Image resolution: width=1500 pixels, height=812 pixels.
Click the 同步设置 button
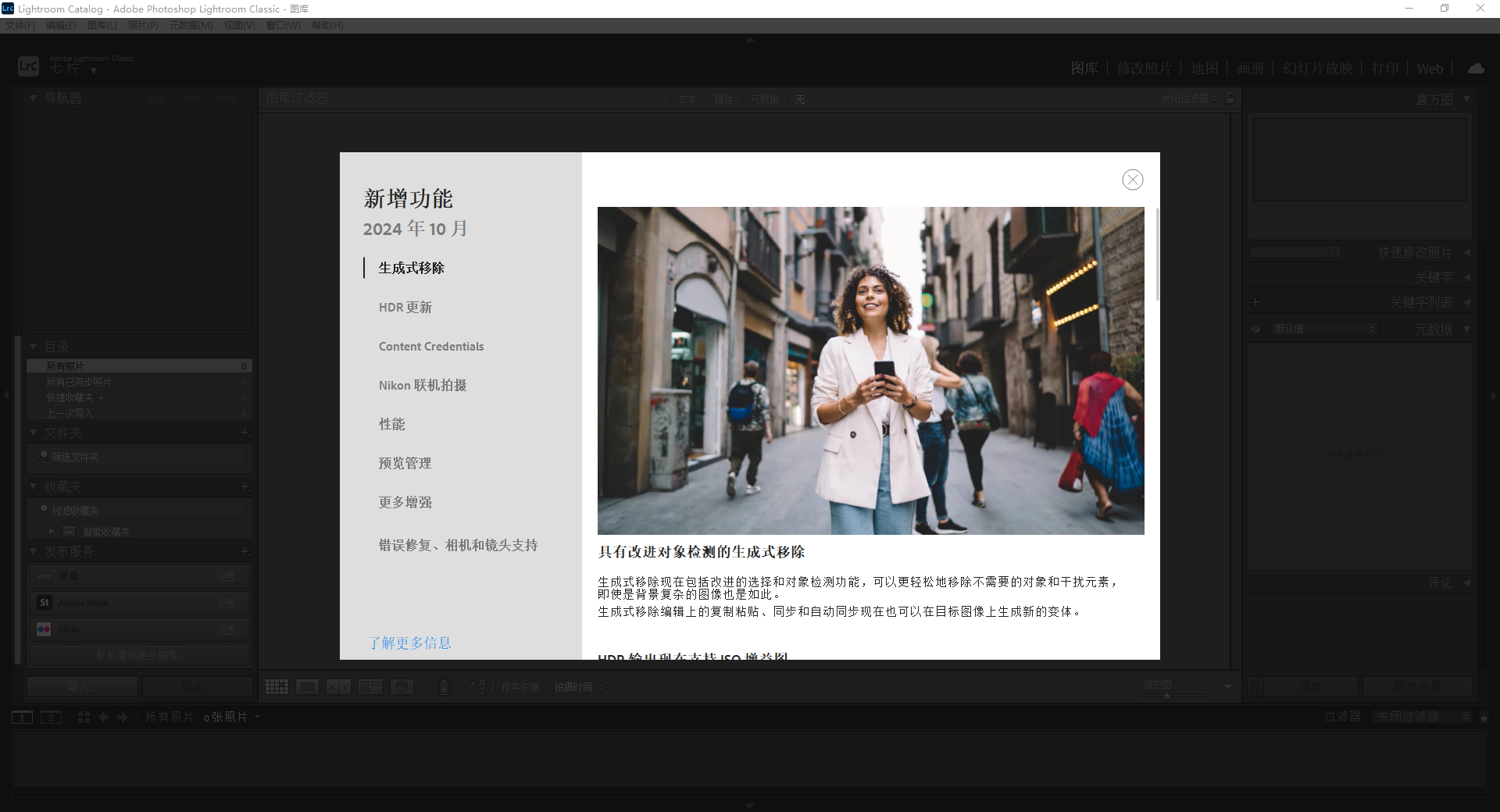1417,686
